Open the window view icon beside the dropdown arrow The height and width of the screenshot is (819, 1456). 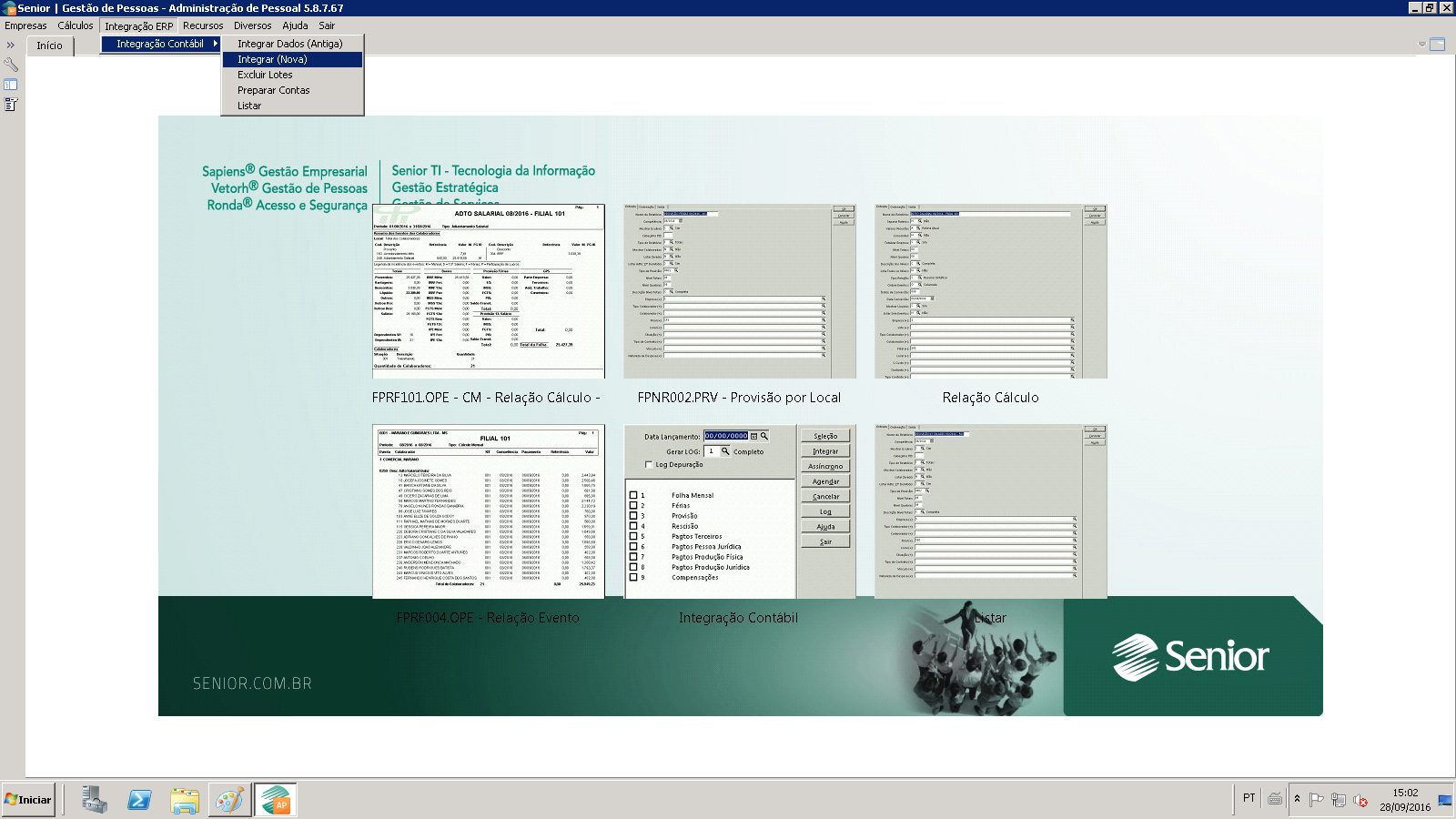point(1438,44)
